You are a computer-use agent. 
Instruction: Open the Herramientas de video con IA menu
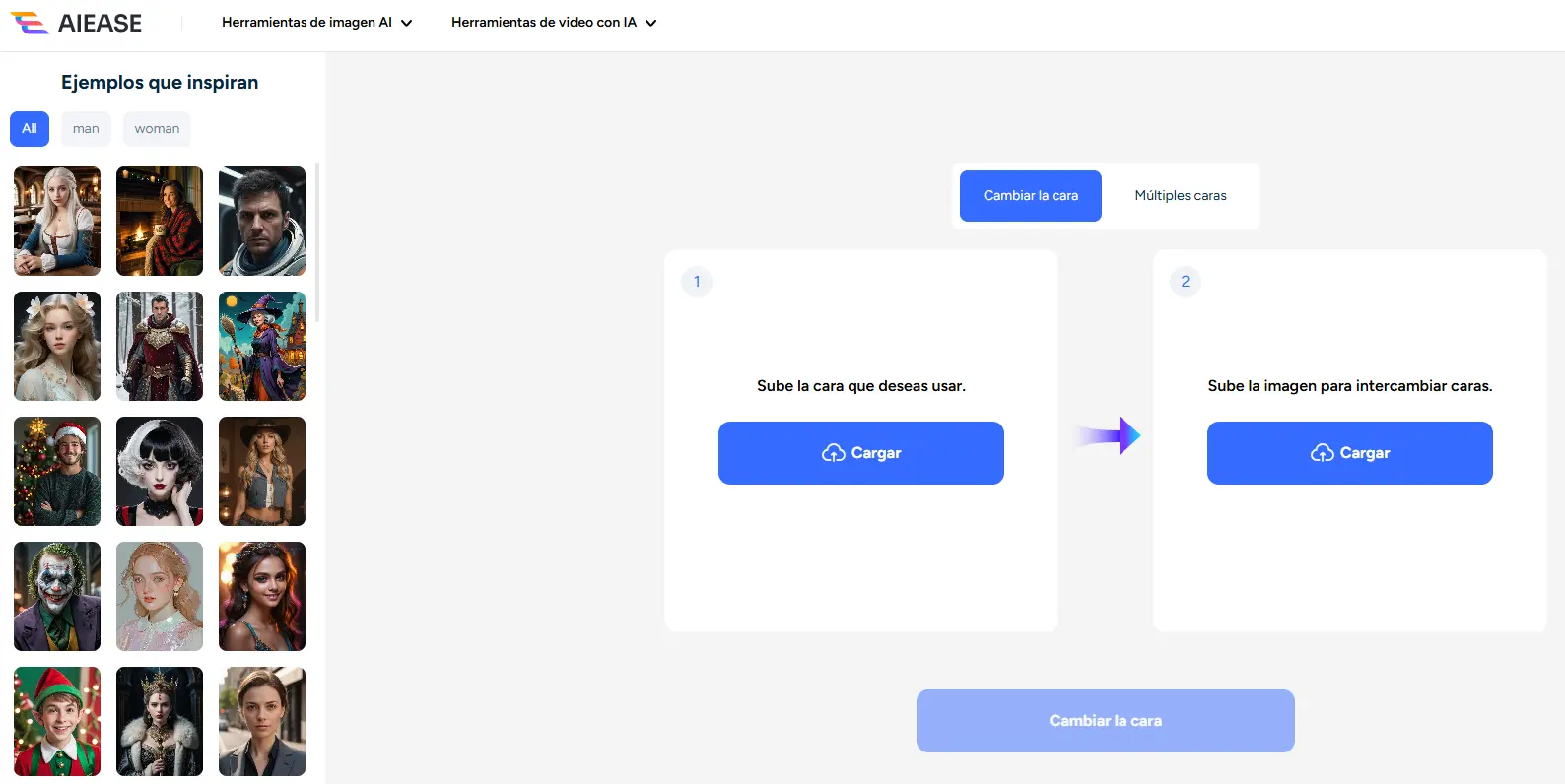click(553, 22)
